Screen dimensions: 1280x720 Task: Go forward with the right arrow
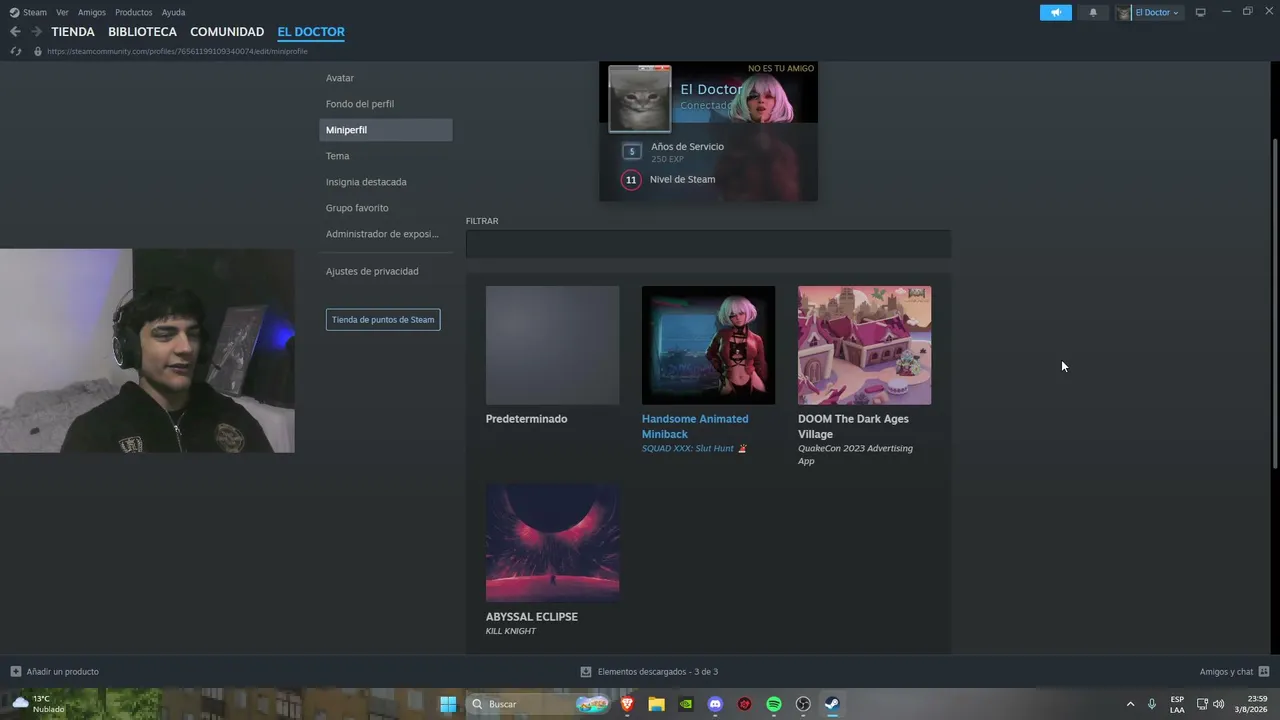(37, 32)
